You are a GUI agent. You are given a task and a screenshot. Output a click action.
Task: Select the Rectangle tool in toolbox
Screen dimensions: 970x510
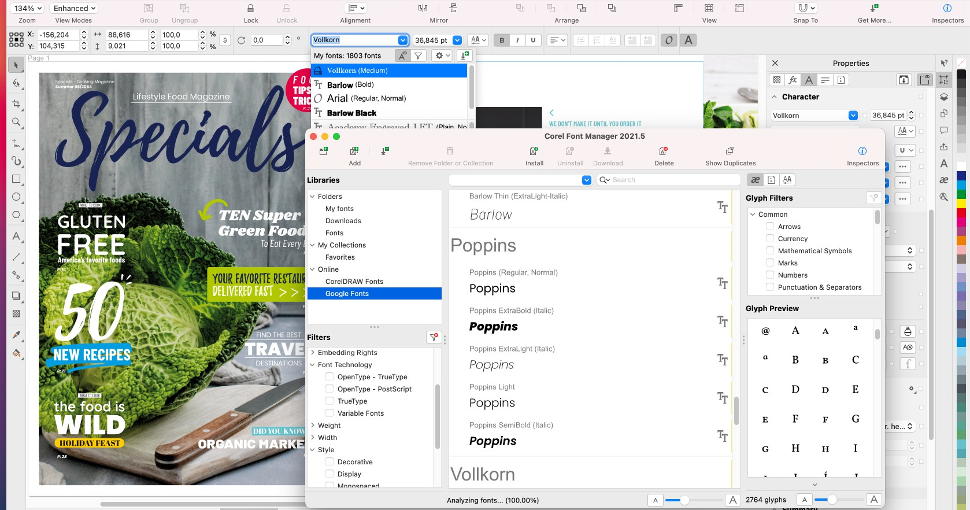(x=17, y=179)
